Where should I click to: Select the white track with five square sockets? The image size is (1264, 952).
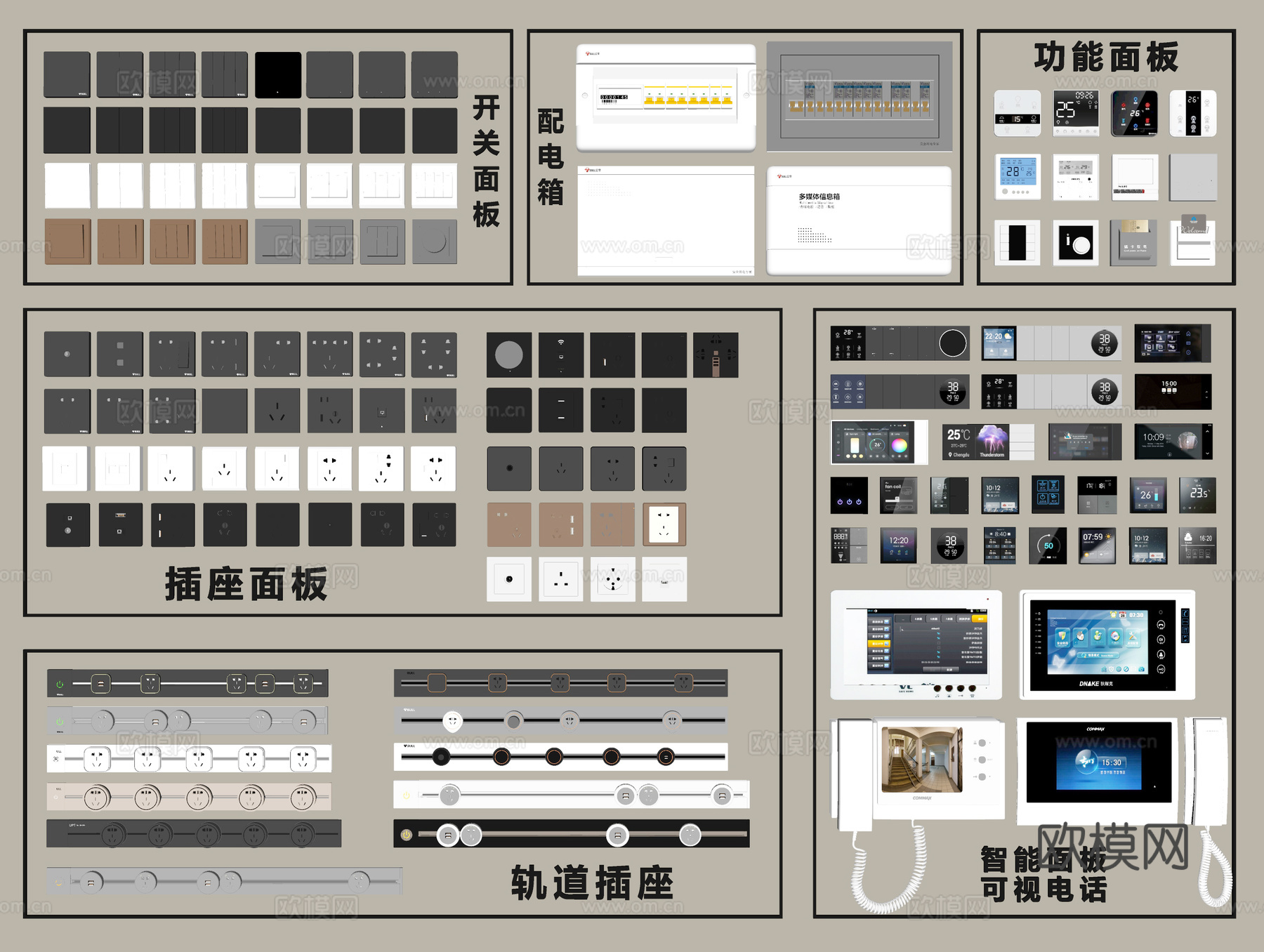tap(189, 759)
